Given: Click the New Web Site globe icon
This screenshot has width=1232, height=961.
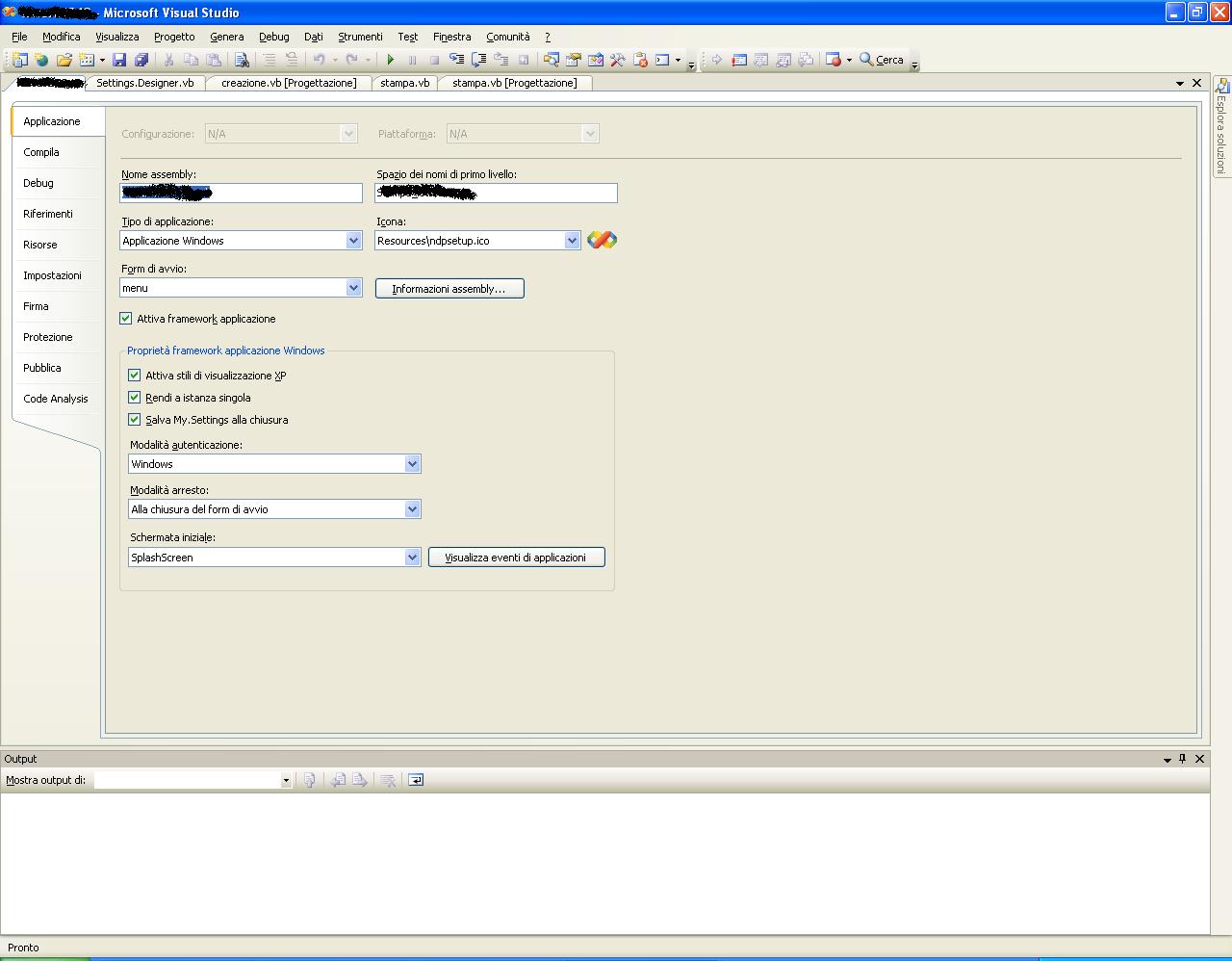Looking at the screenshot, I should point(41,60).
